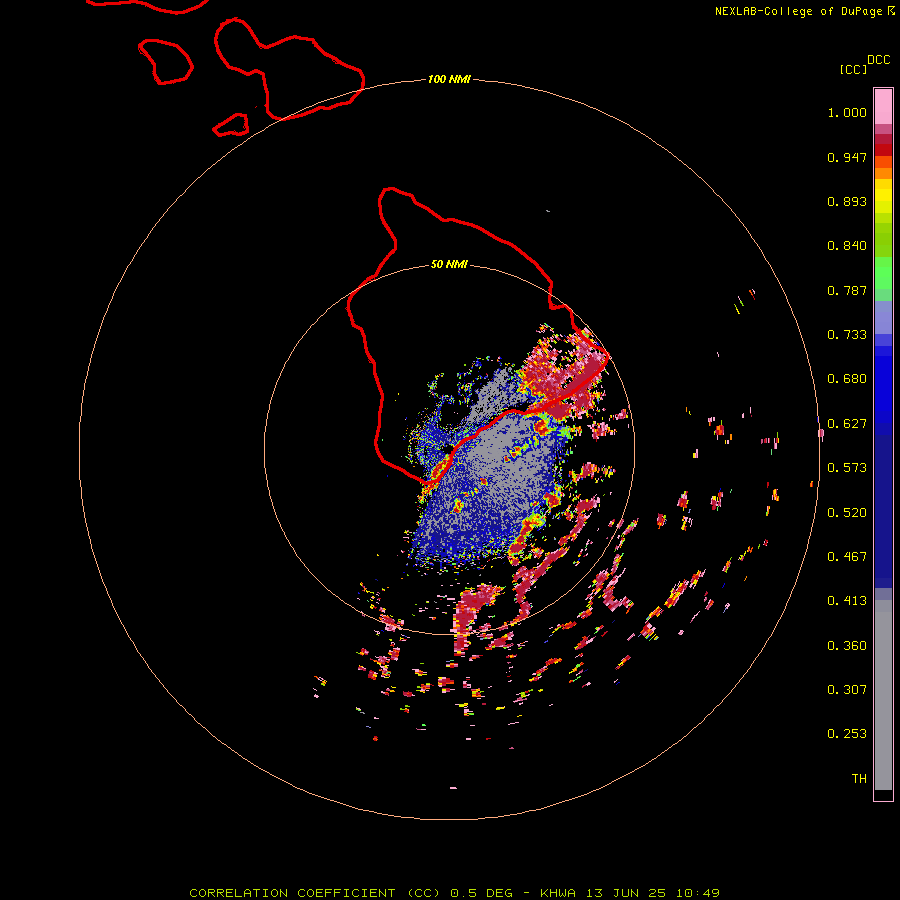Click the 0.733 scale value
900x900 pixels.
point(847,335)
